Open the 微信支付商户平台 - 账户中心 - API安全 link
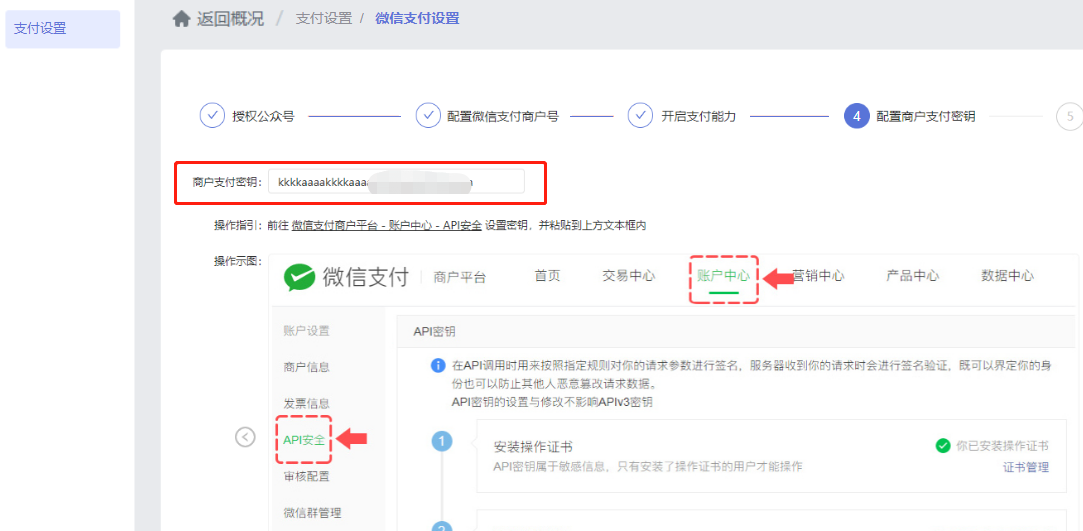The width and height of the screenshot is (1083, 531). point(386,226)
